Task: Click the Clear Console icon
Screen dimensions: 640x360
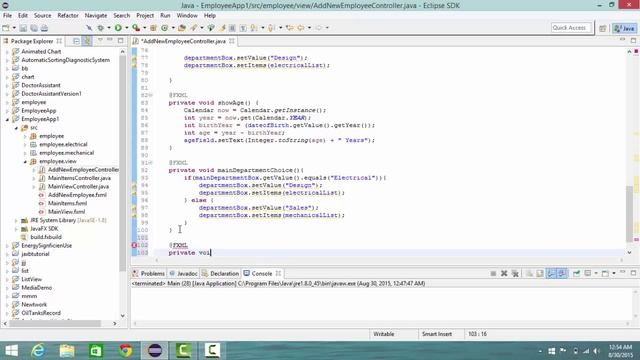Action: click(529, 273)
